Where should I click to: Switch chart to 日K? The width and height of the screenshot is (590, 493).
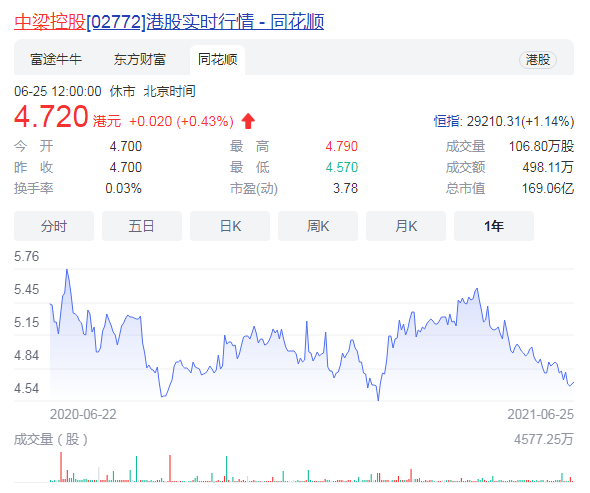(230, 226)
